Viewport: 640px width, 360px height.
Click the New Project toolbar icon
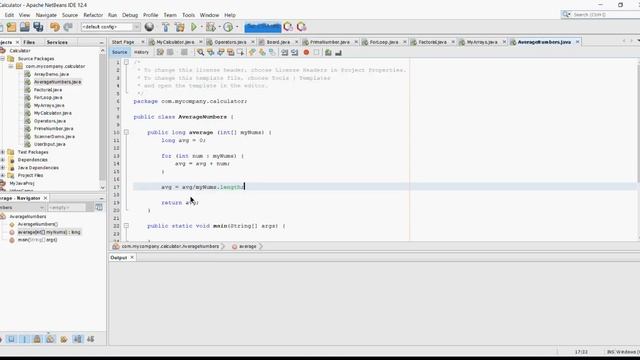coord(11,27)
